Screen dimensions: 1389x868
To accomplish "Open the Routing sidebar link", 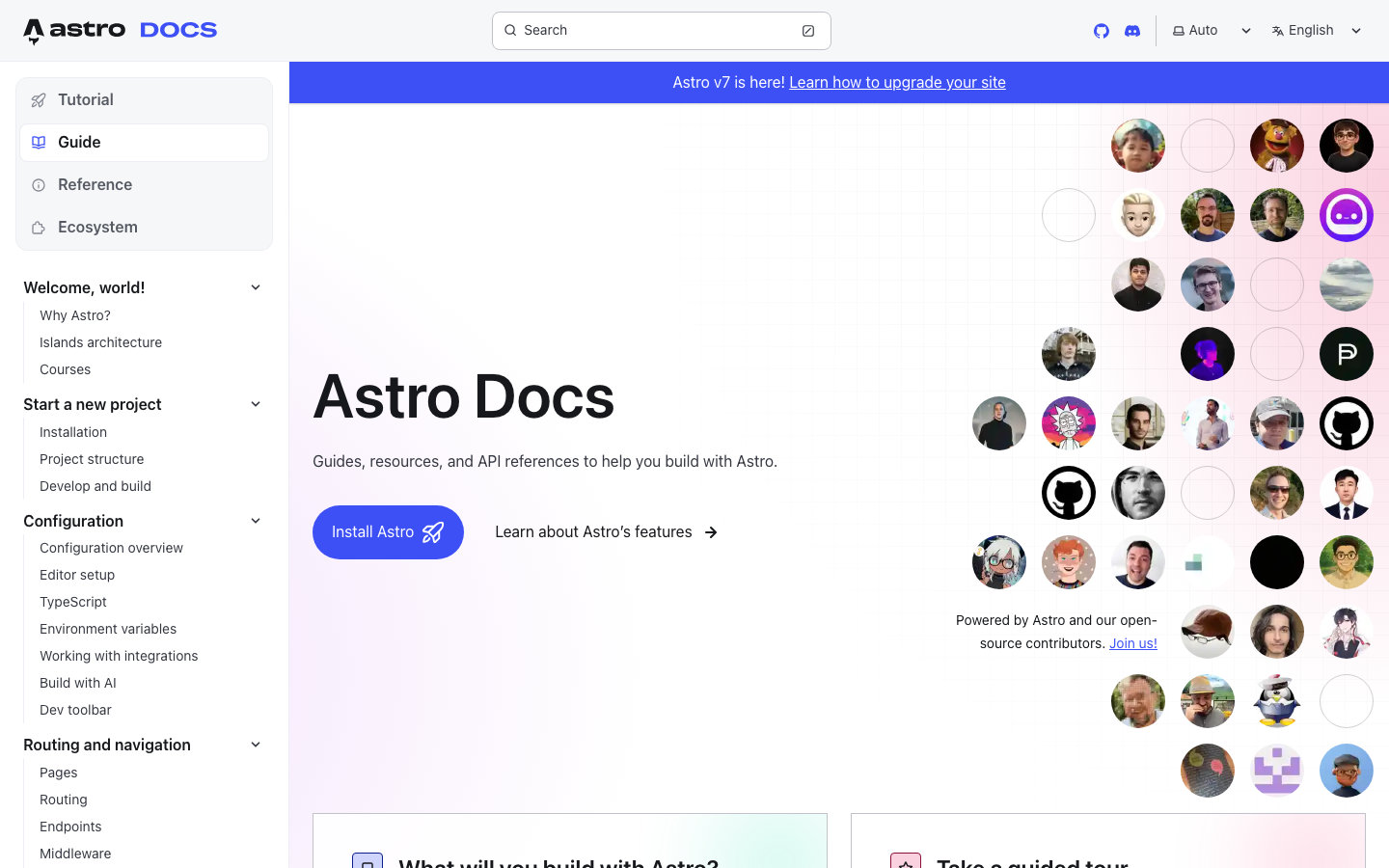I will coord(64,800).
